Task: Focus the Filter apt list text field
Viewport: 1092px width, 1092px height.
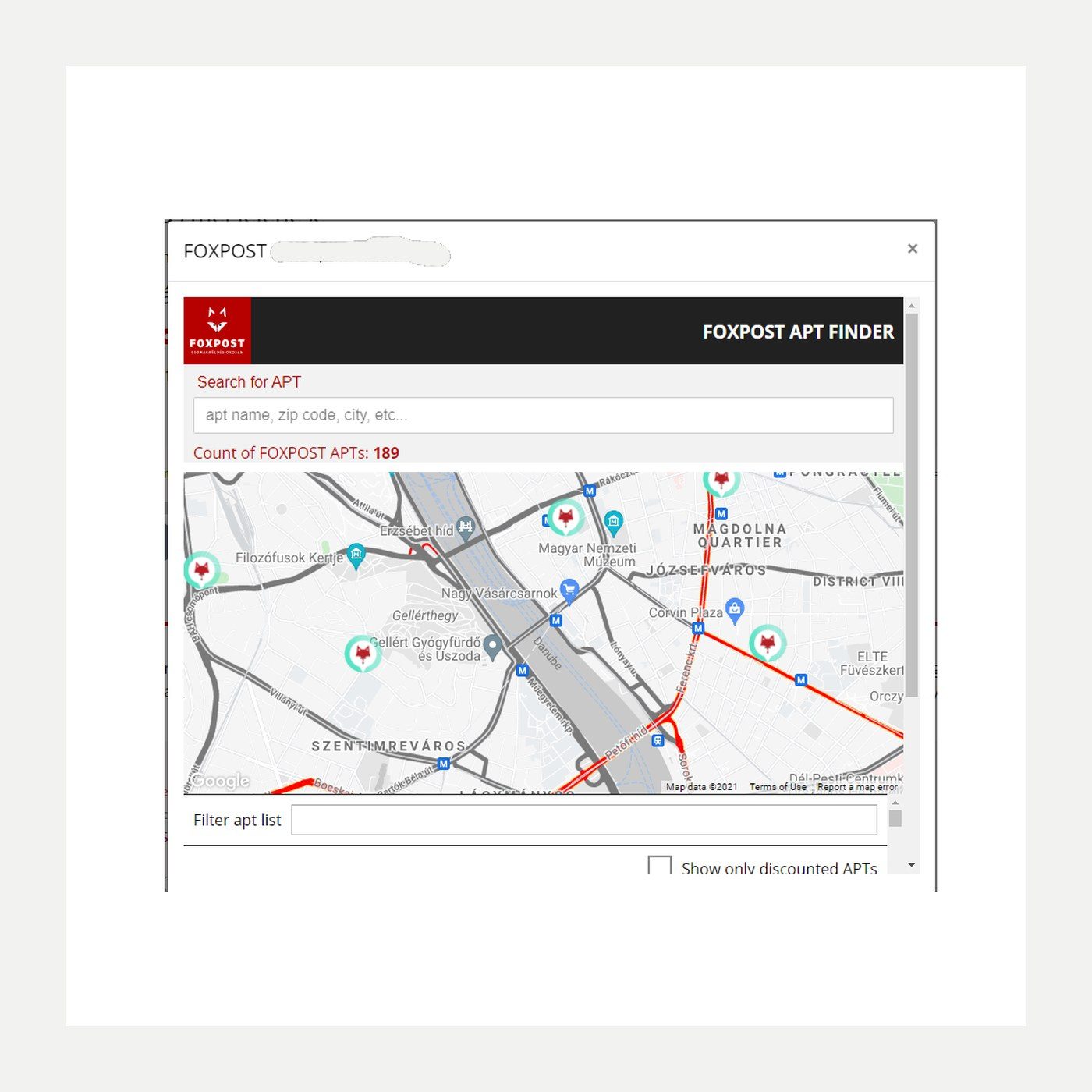Action: click(584, 820)
